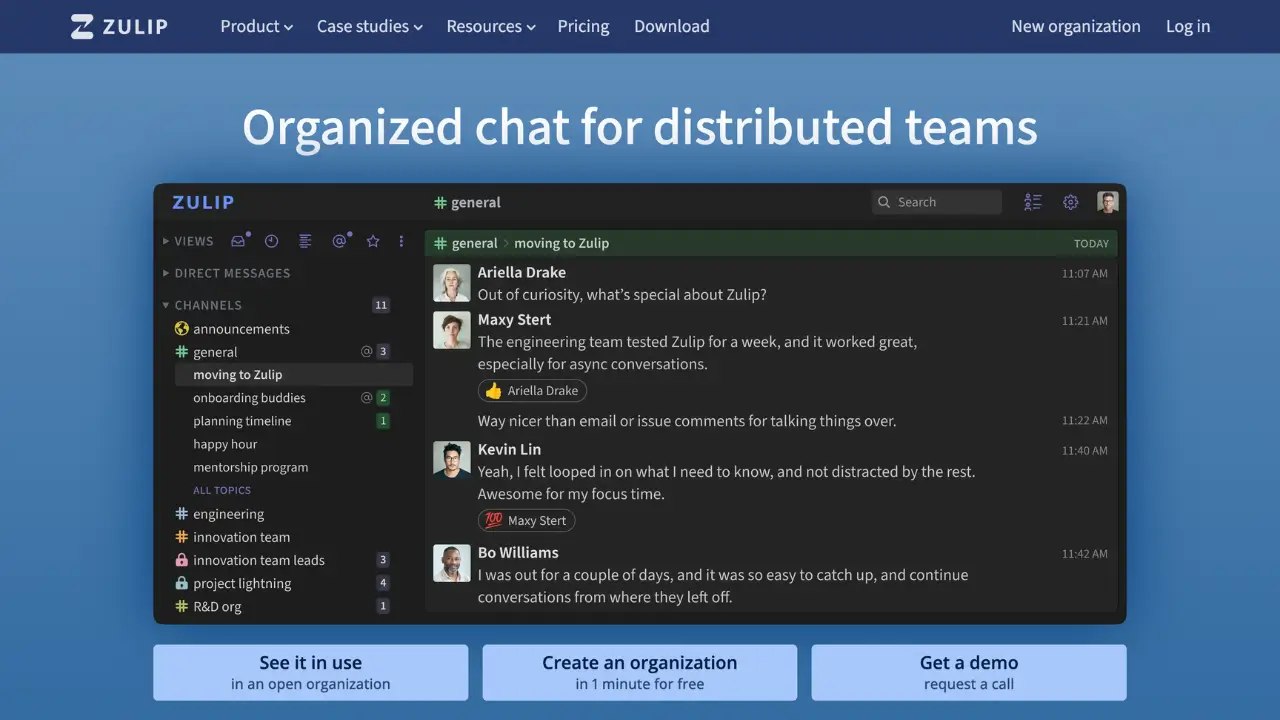The height and width of the screenshot is (720, 1280).
Task: Click the Kevin Lin sender name
Action: [x=509, y=449]
